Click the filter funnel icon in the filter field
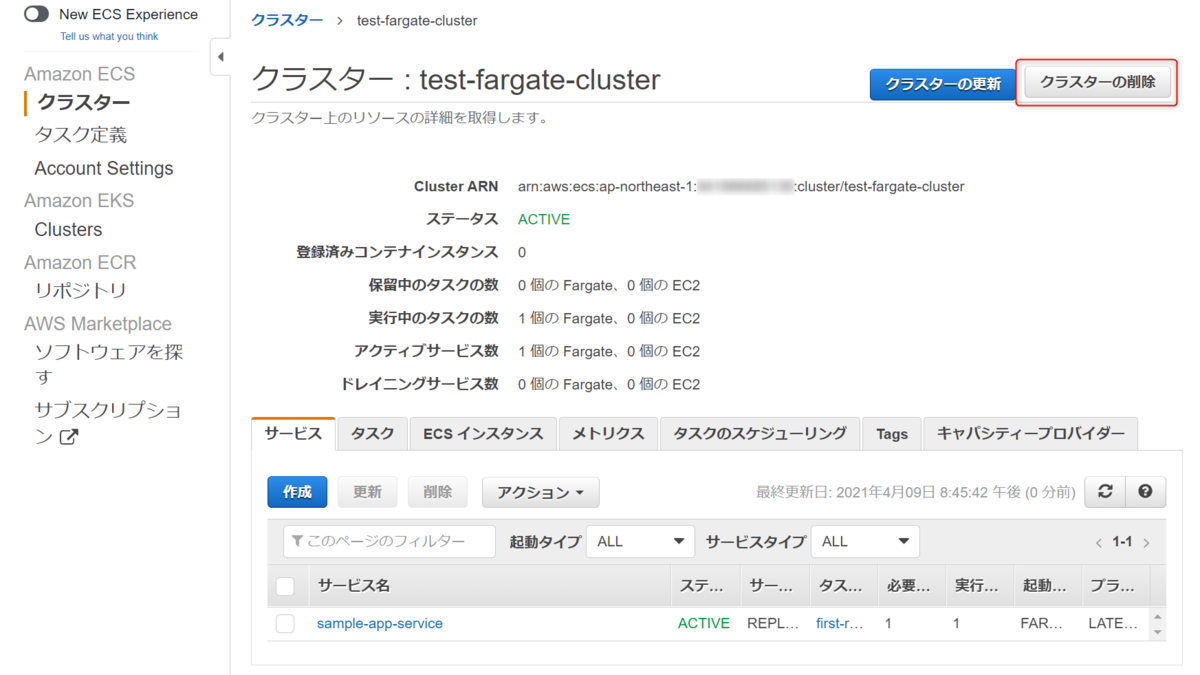 click(297, 540)
